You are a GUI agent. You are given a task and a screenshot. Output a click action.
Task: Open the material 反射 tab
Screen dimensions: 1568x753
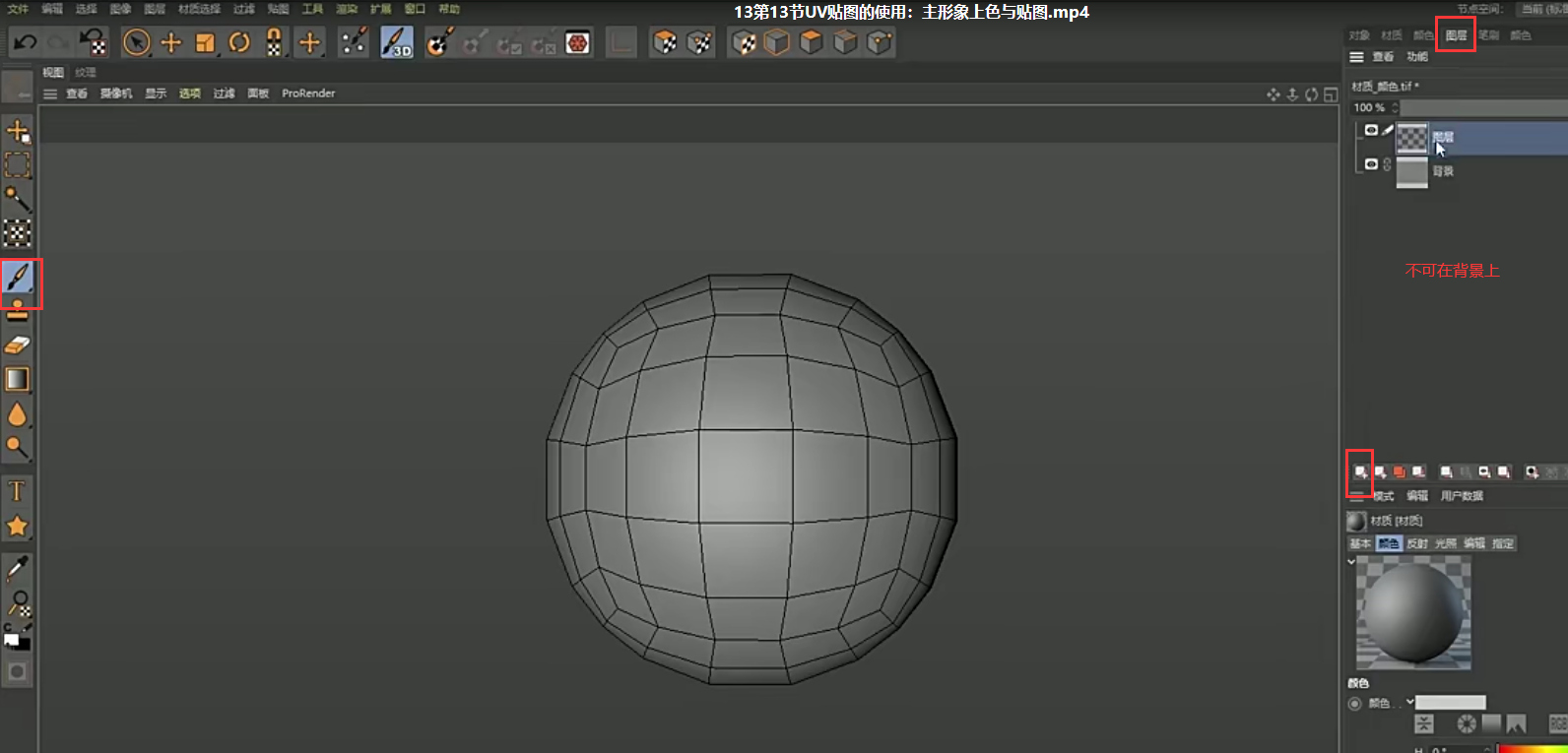pyautogui.click(x=1417, y=543)
